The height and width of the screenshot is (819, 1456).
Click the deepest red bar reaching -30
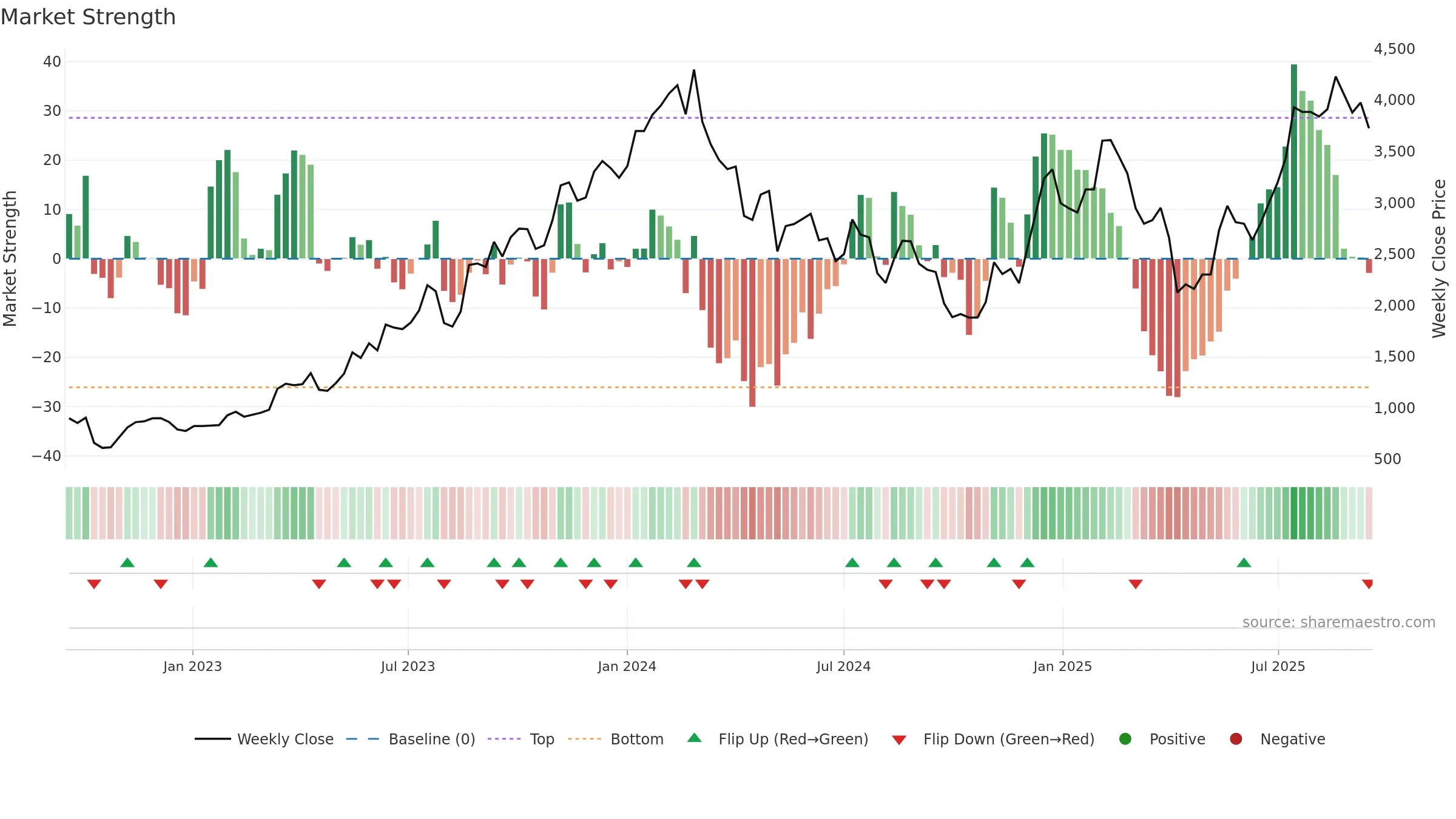click(752, 332)
